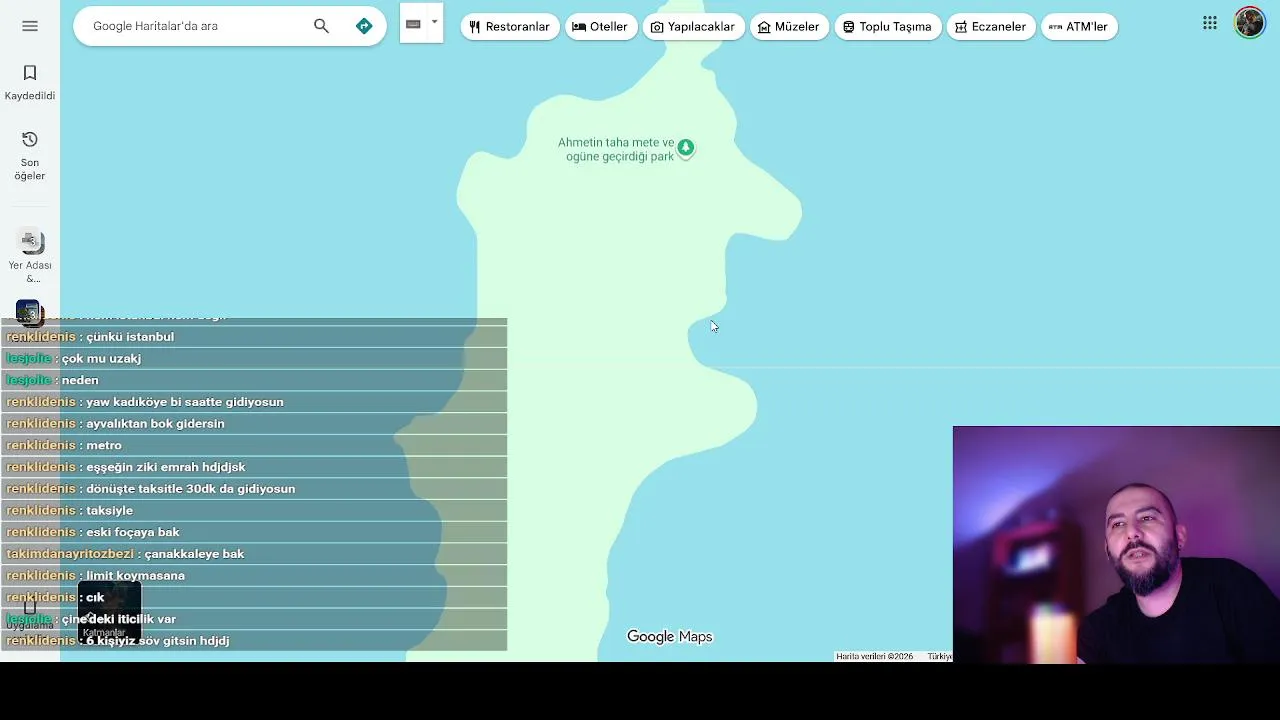1280x720 pixels.
Task: Open the Yer Adası recent place thumbnail
Action: pos(30,242)
